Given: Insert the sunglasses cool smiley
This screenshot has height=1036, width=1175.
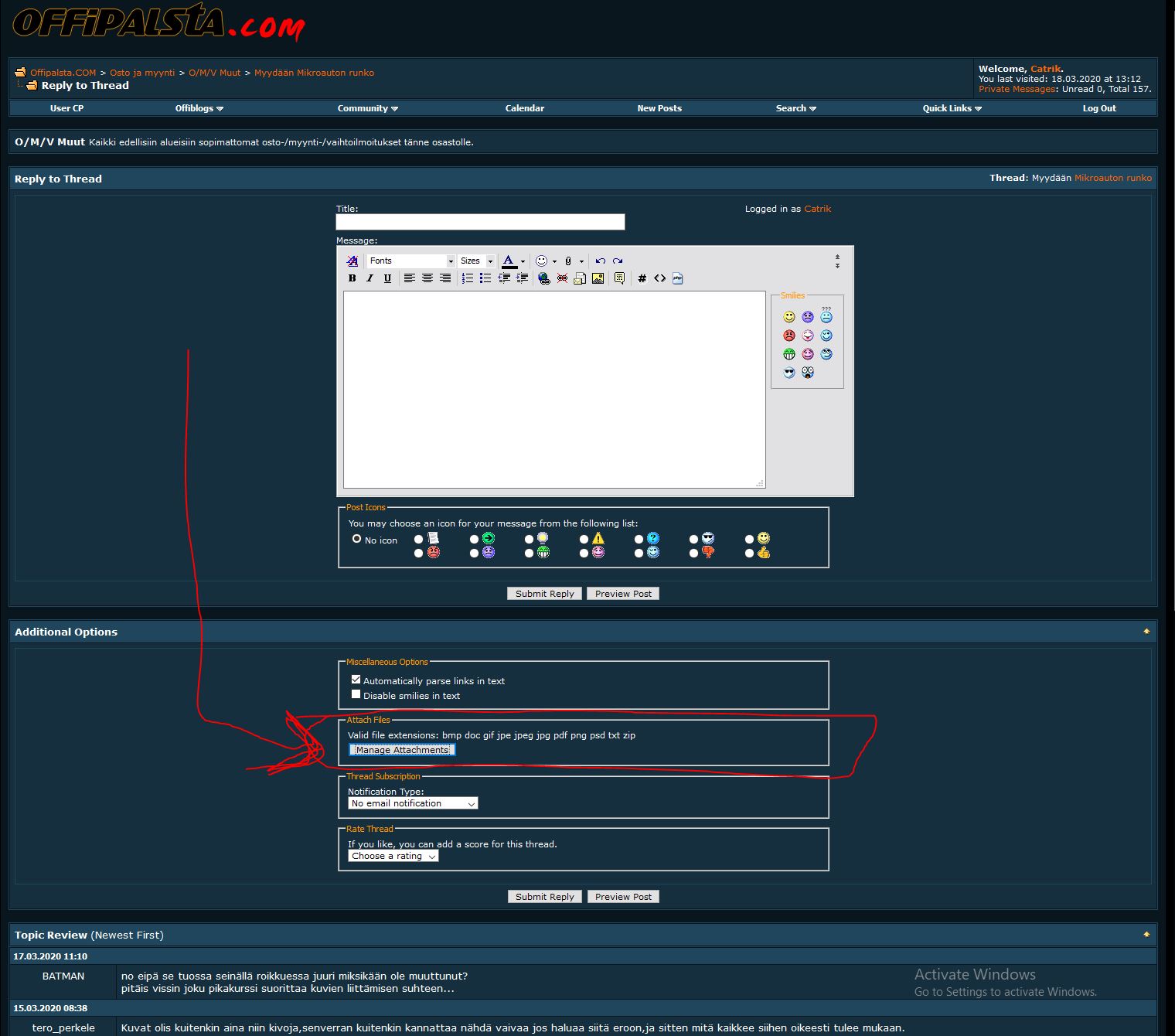Looking at the screenshot, I should [x=788, y=373].
